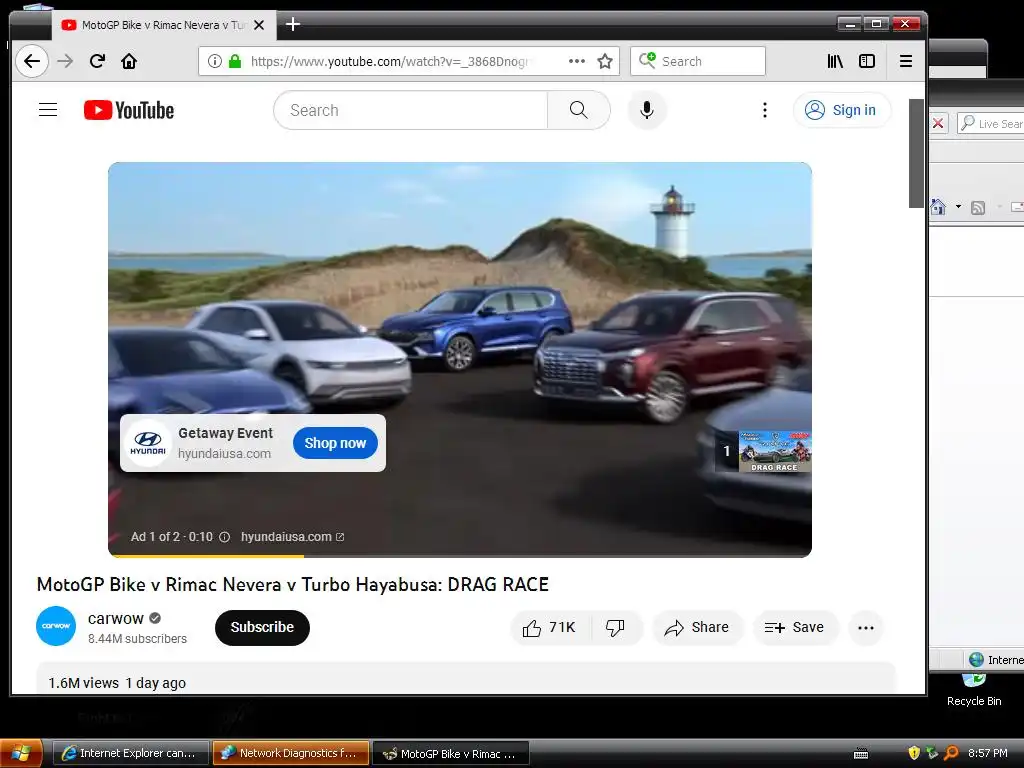Open the carwow channel name link
This screenshot has width=1024, height=768.
(116, 618)
